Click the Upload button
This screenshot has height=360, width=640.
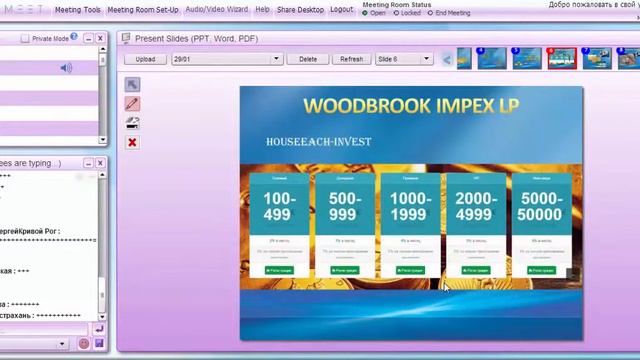point(145,59)
